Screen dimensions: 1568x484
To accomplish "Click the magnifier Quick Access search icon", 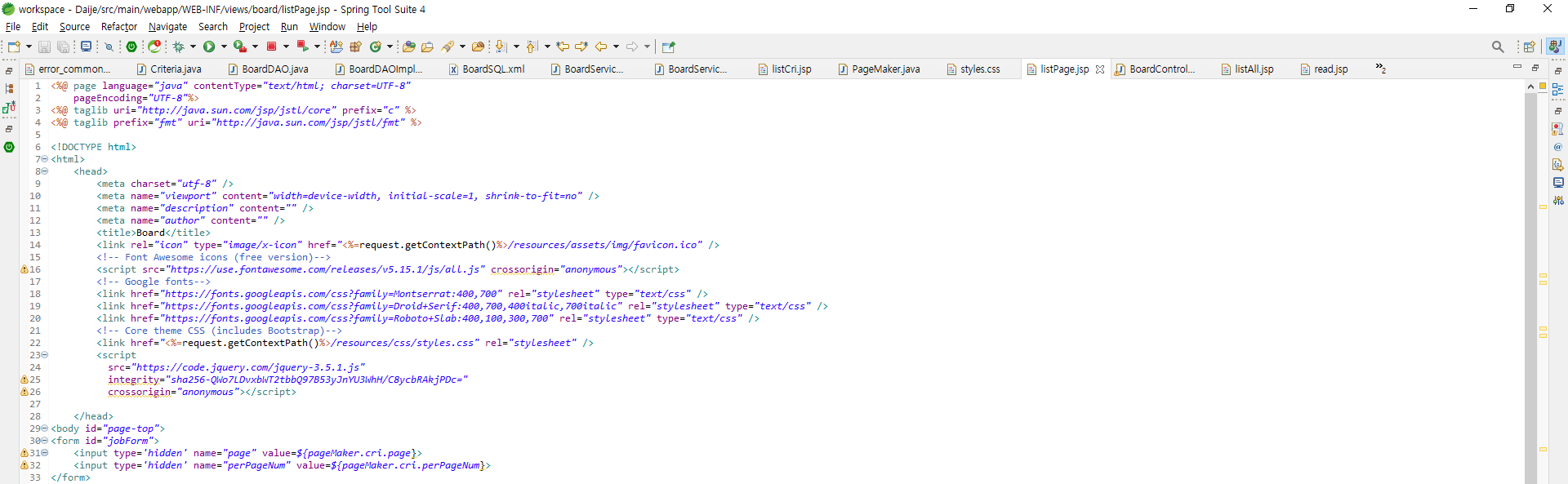I will 1498,47.
